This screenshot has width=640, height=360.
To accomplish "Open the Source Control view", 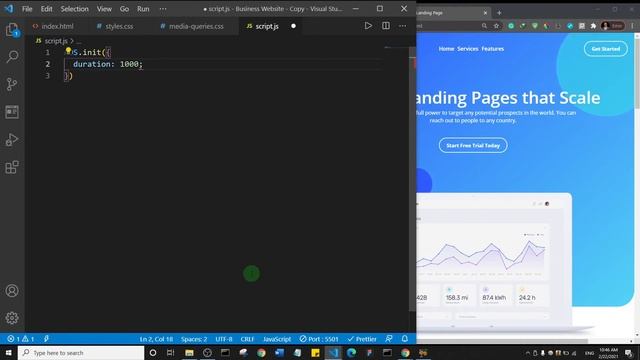I will tap(12, 84).
